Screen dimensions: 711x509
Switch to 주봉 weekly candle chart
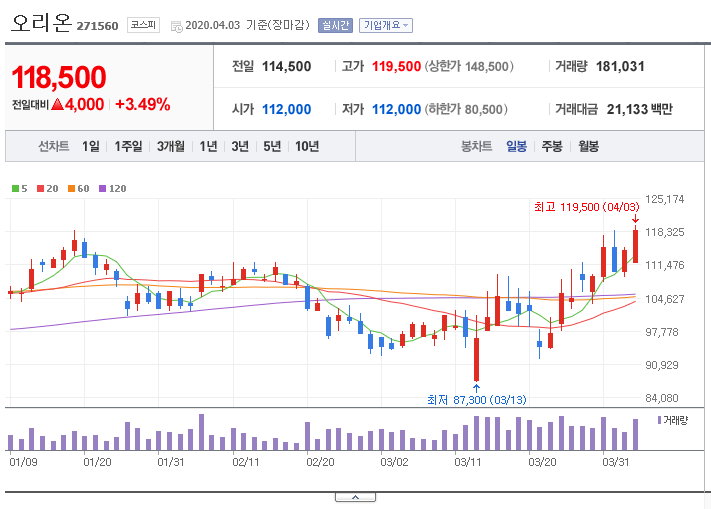click(x=552, y=146)
